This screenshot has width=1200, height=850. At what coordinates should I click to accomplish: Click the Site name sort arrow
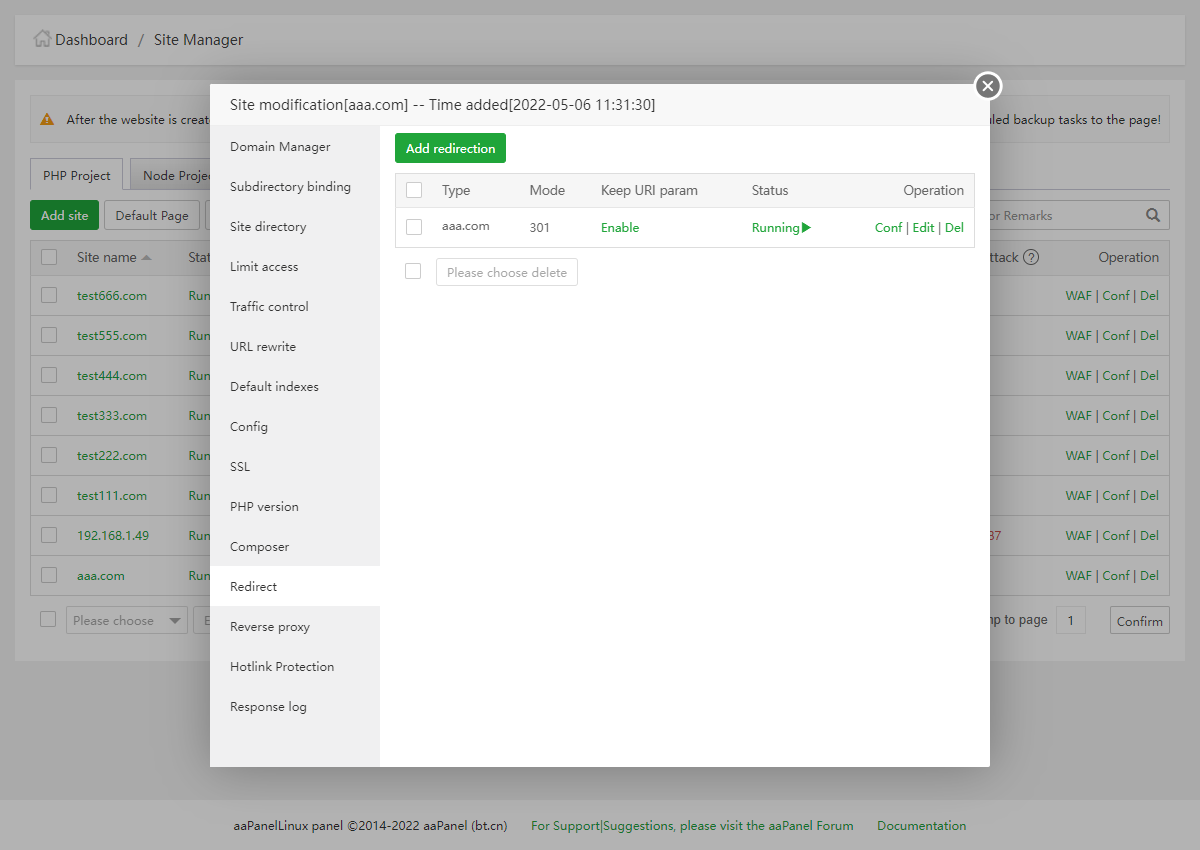pyautogui.click(x=147, y=257)
